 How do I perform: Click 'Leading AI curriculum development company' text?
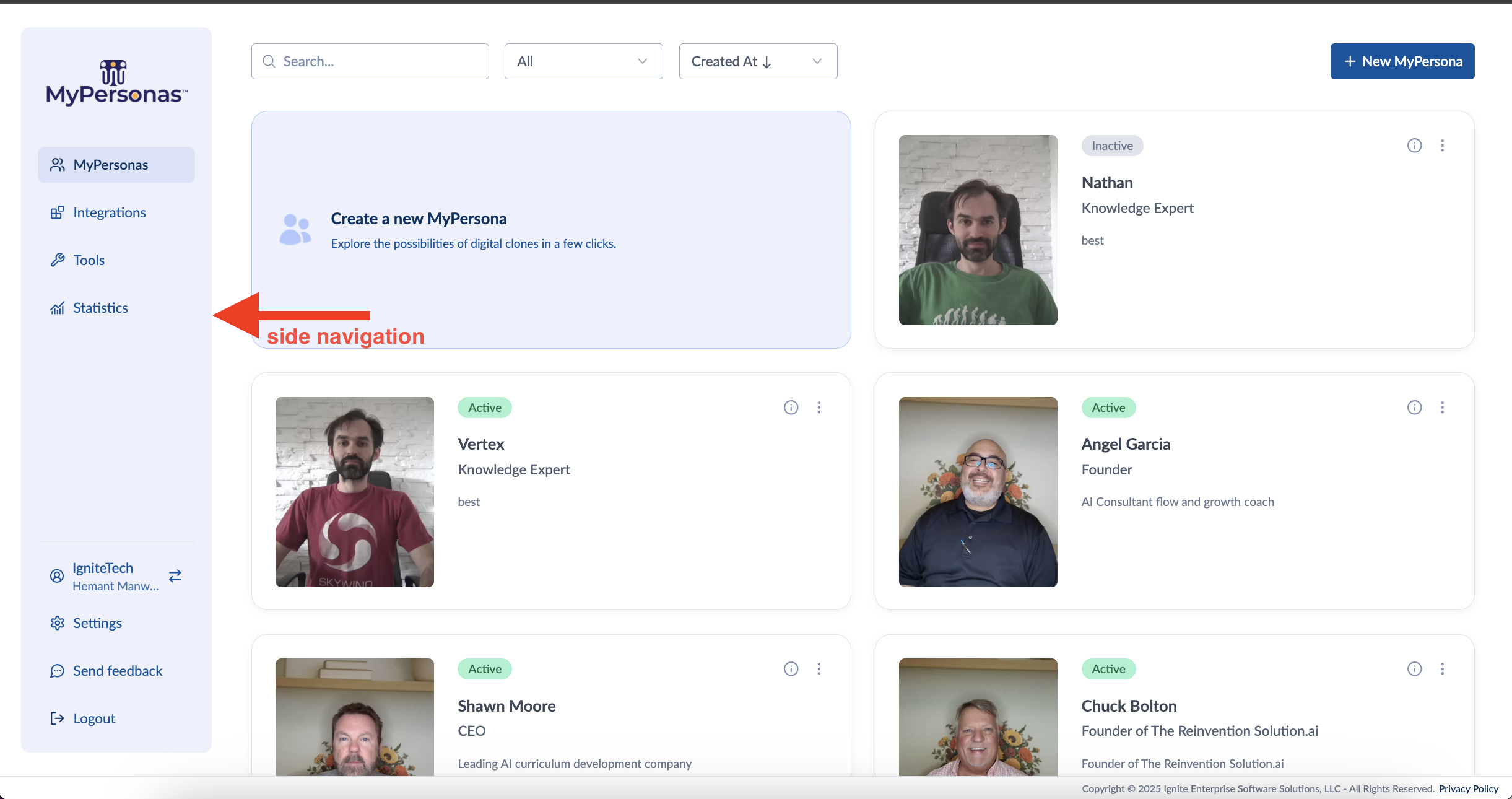tap(575, 764)
